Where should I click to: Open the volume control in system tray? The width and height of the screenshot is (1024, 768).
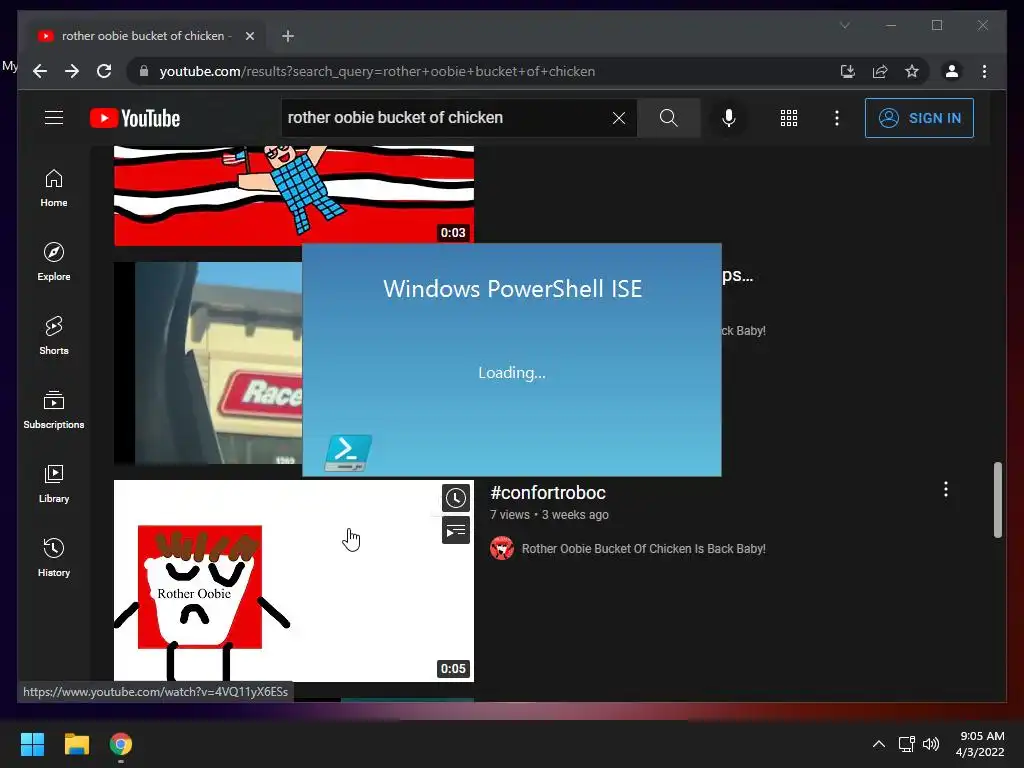(x=931, y=744)
